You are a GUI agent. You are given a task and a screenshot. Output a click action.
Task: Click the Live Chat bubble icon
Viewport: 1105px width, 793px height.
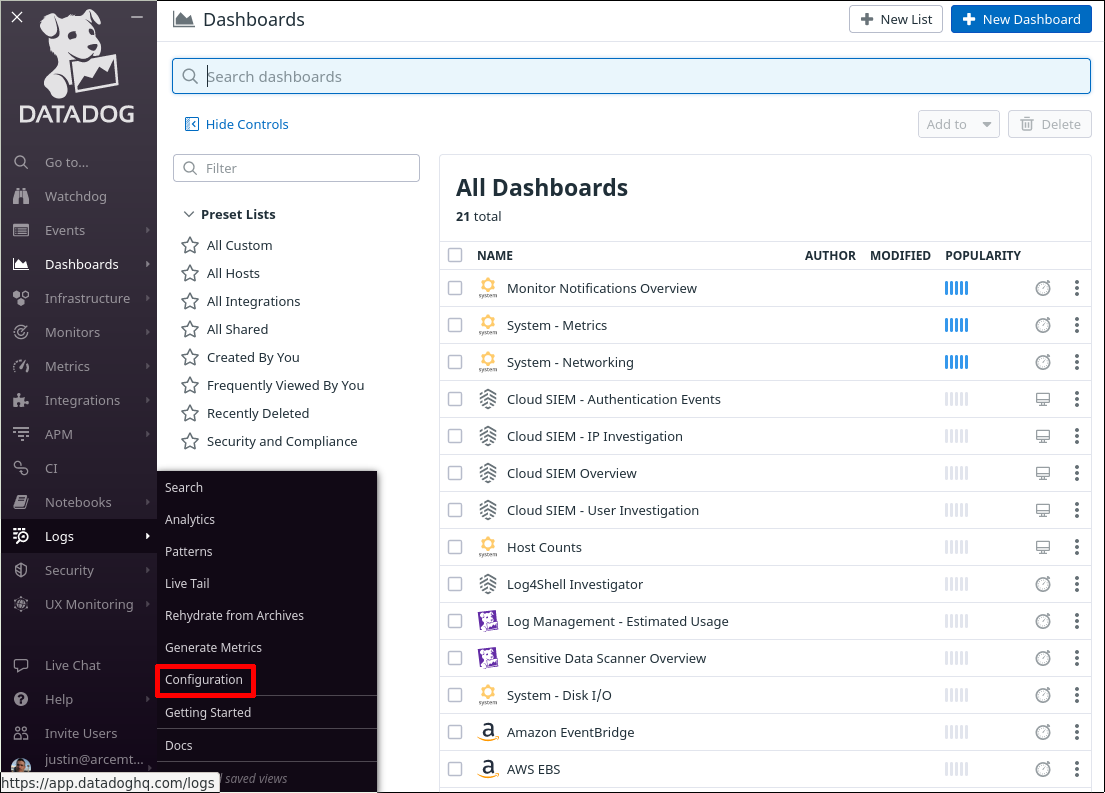click(21, 665)
